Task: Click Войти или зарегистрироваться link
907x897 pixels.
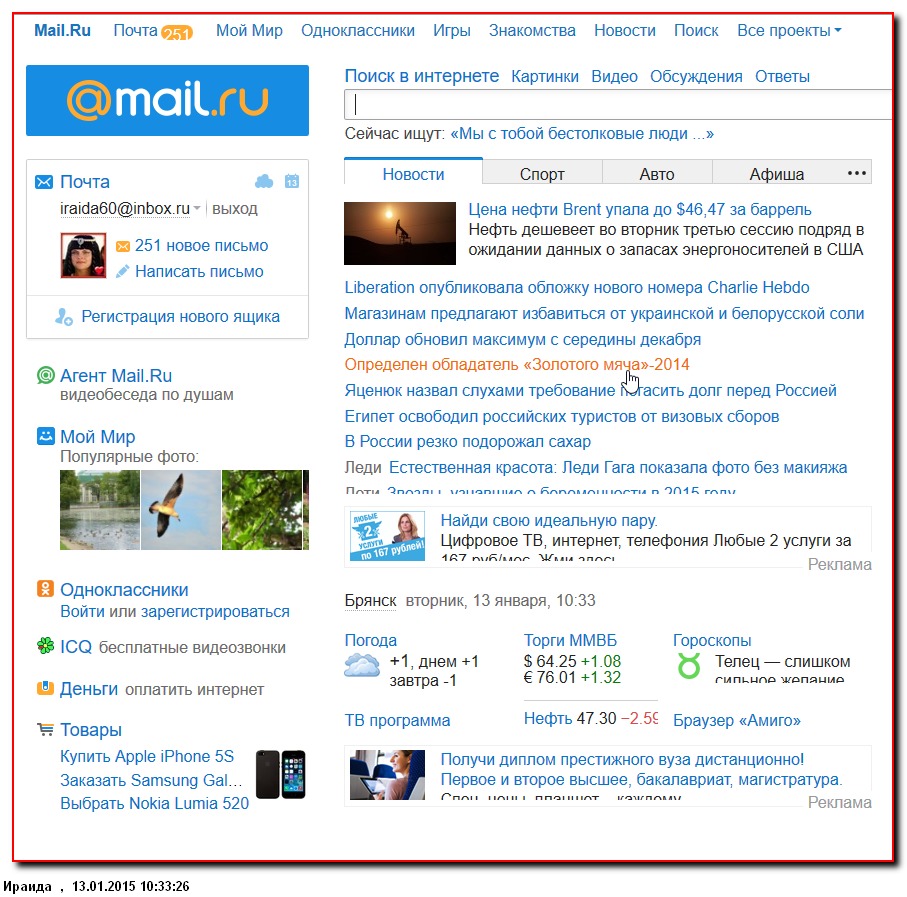Action: tap(175, 611)
